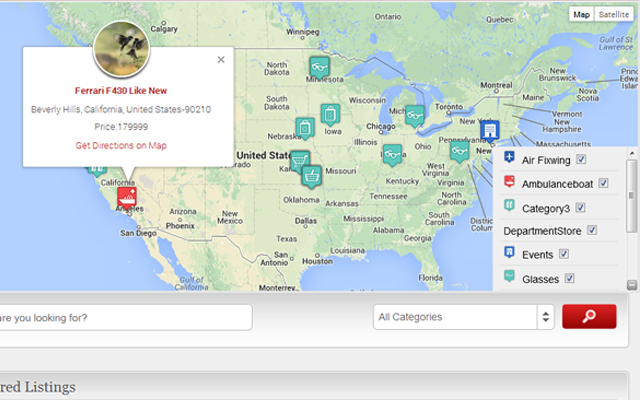The height and width of the screenshot is (400, 640).
Task: Switch to Satellite view
Action: 614,15
